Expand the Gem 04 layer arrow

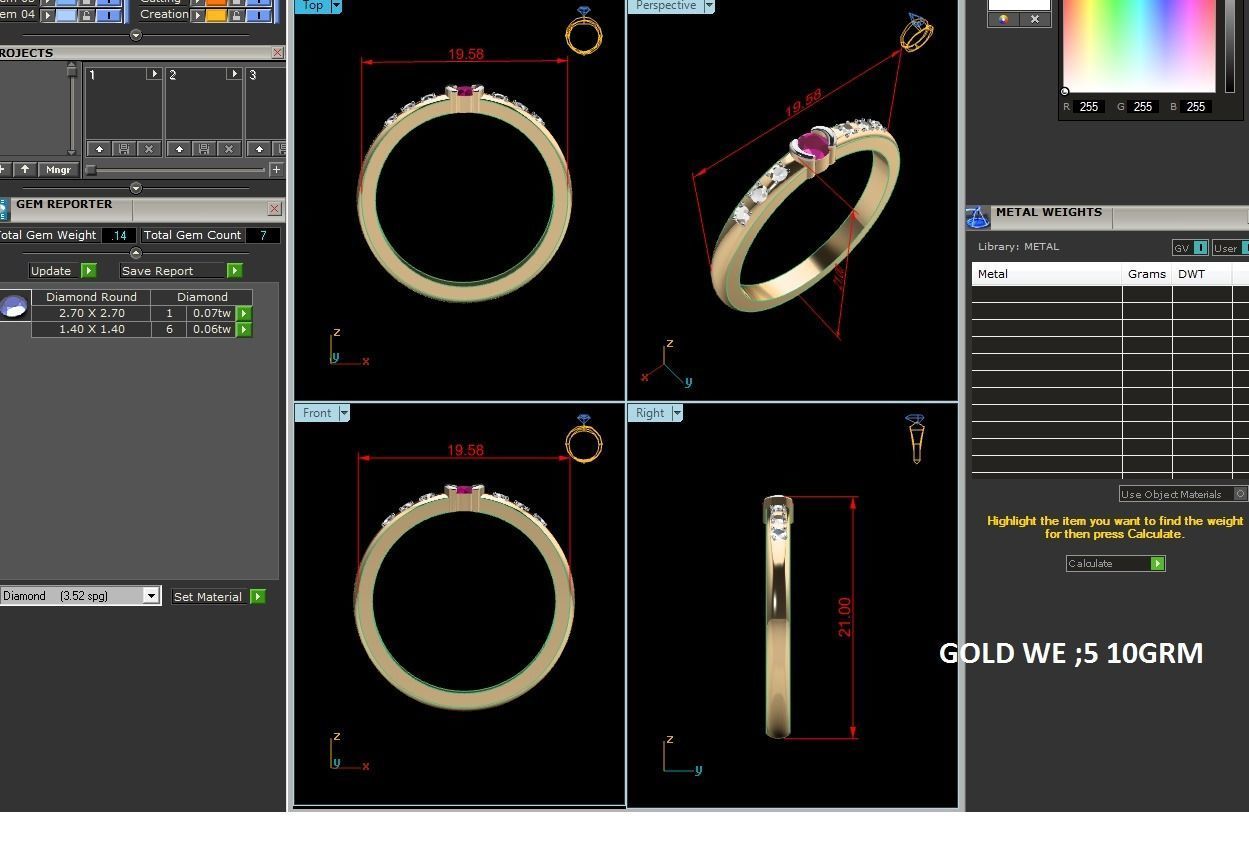48,15
